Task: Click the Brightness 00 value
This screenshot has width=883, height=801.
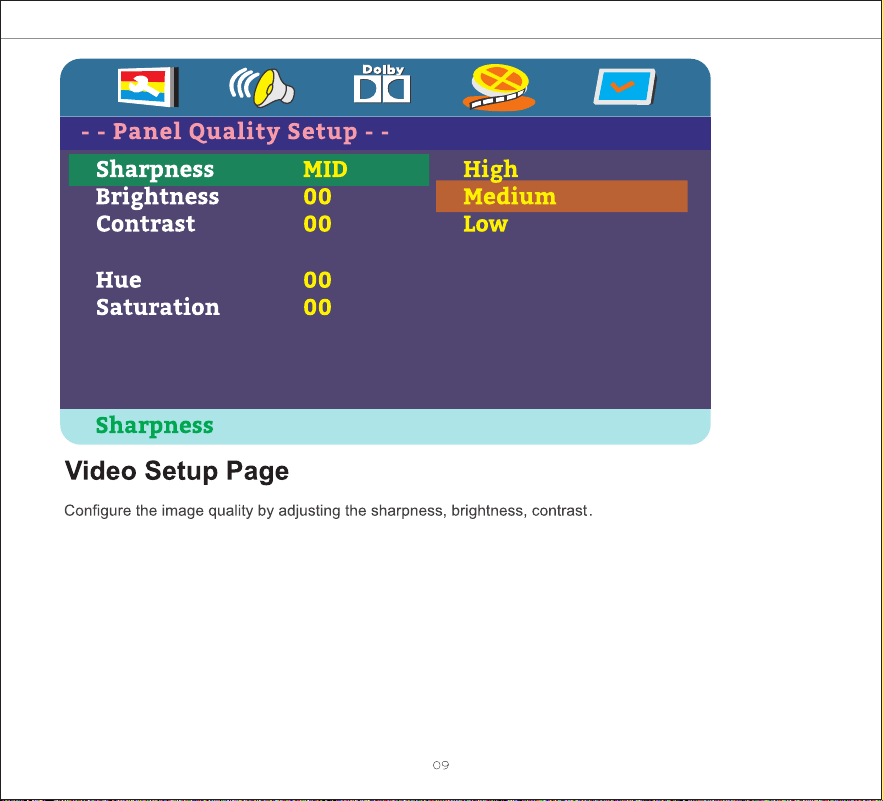Action: click(x=317, y=197)
